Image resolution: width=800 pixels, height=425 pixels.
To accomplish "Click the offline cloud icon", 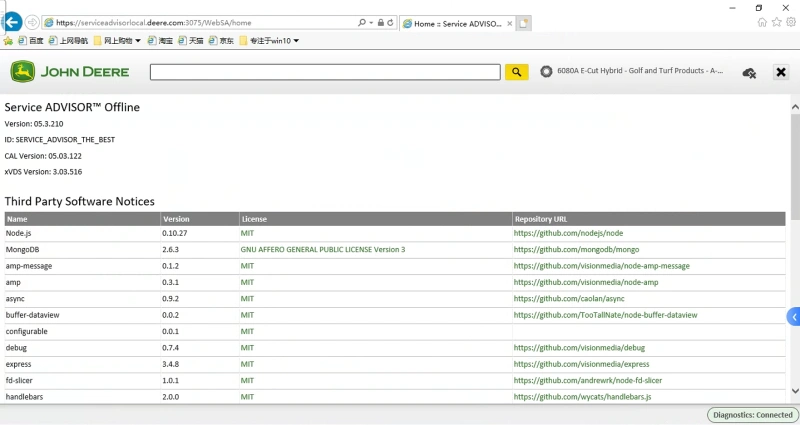I will [749, 72].
